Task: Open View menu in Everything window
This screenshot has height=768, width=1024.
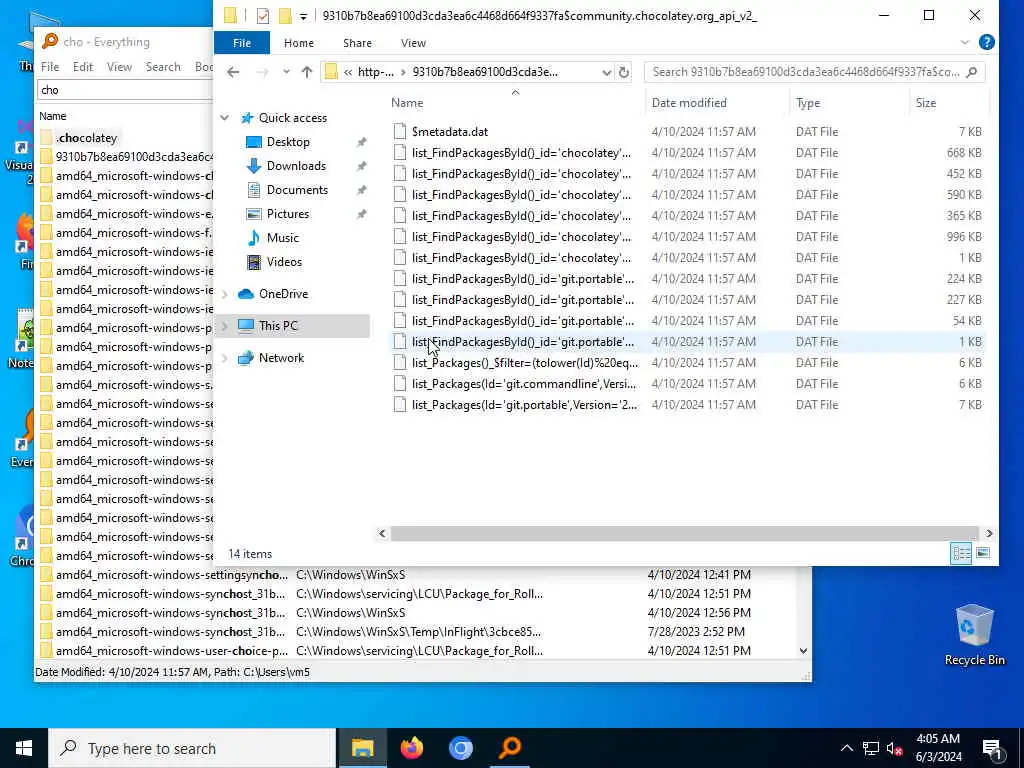Action: tap(119, 67)
